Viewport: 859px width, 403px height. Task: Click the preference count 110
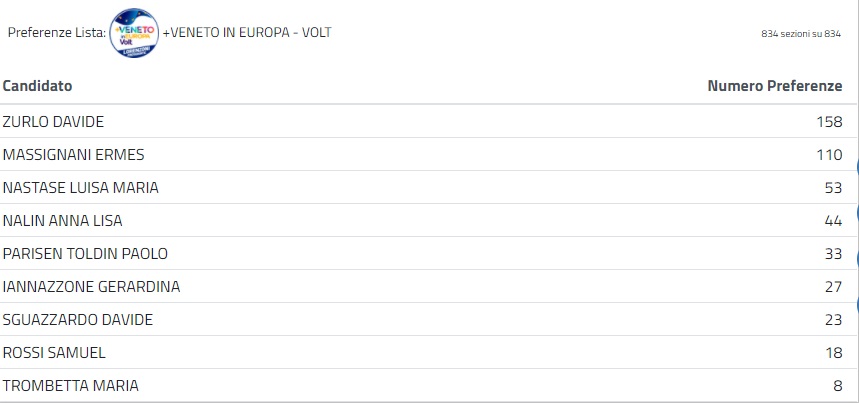(829, 155)
